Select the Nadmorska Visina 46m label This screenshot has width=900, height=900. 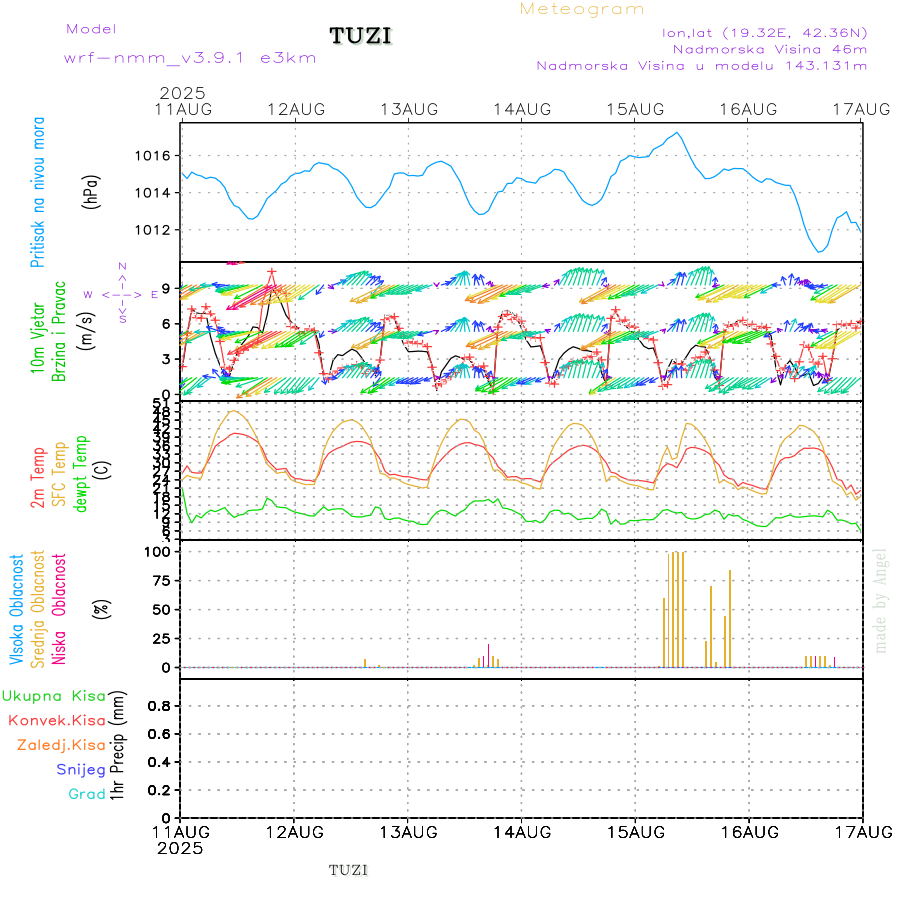[769, 48]
